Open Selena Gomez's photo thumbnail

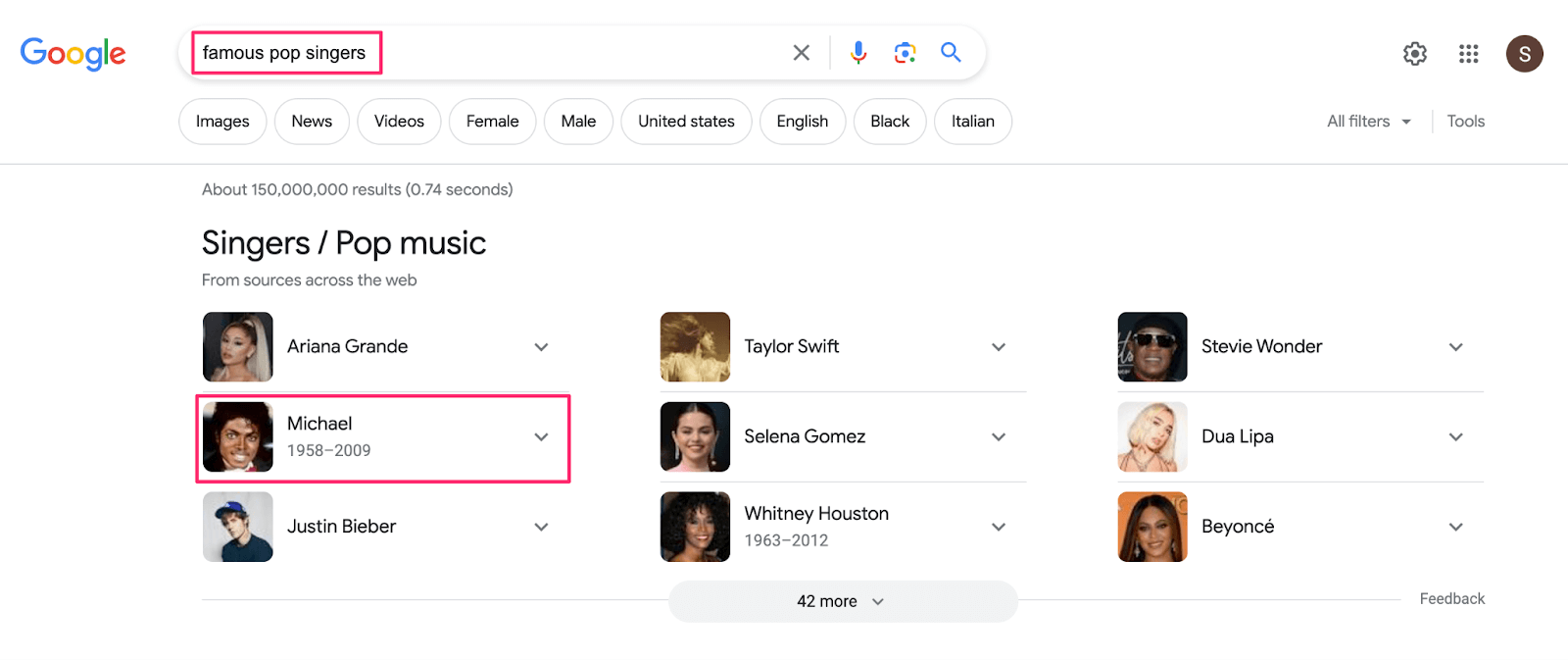click(695, 437)
